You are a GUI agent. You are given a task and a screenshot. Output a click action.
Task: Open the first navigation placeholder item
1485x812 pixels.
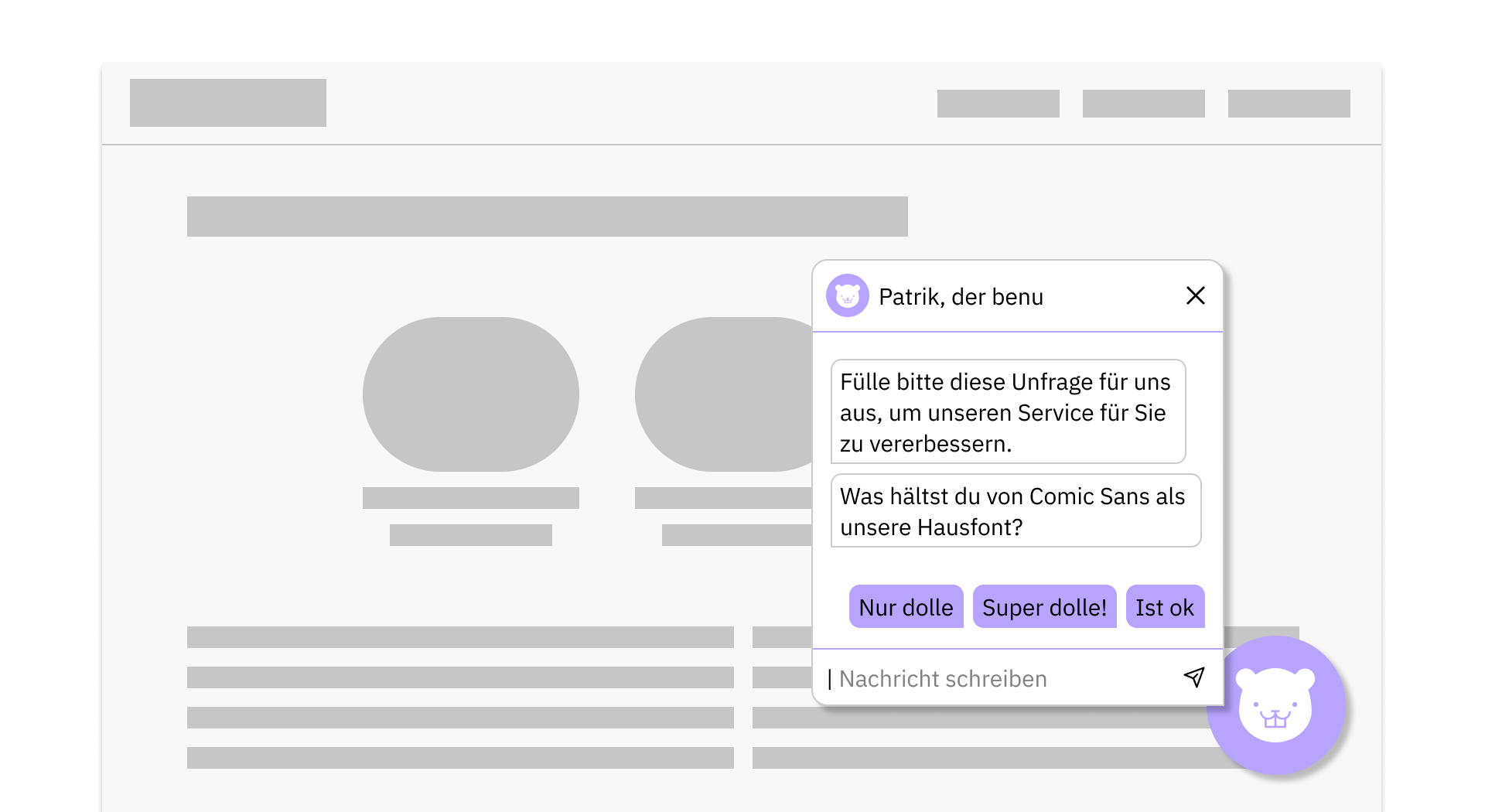tap(998, 104)
